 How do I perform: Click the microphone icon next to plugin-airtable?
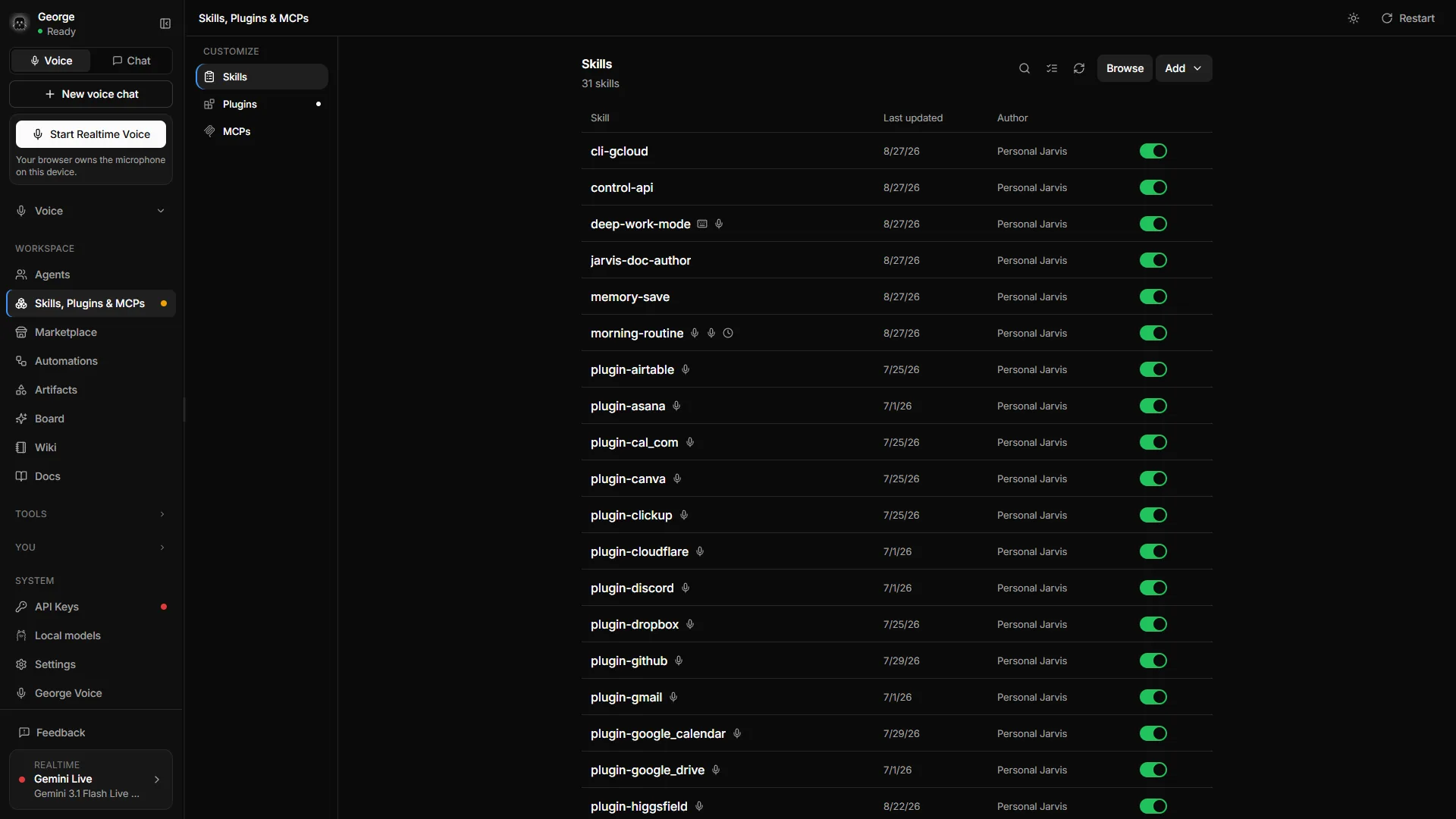(686, 369)
